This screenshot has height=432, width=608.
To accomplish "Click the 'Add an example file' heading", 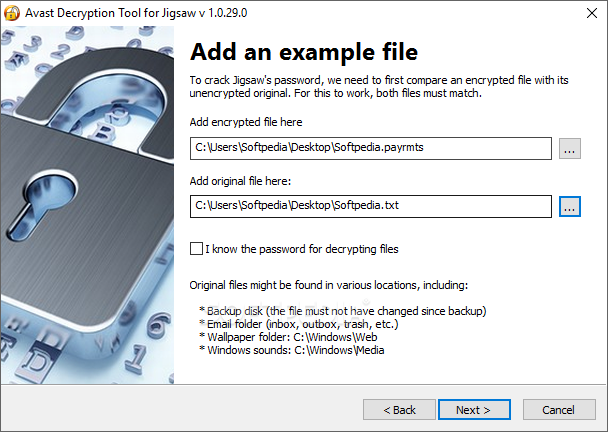I will [x=304, y=52].
